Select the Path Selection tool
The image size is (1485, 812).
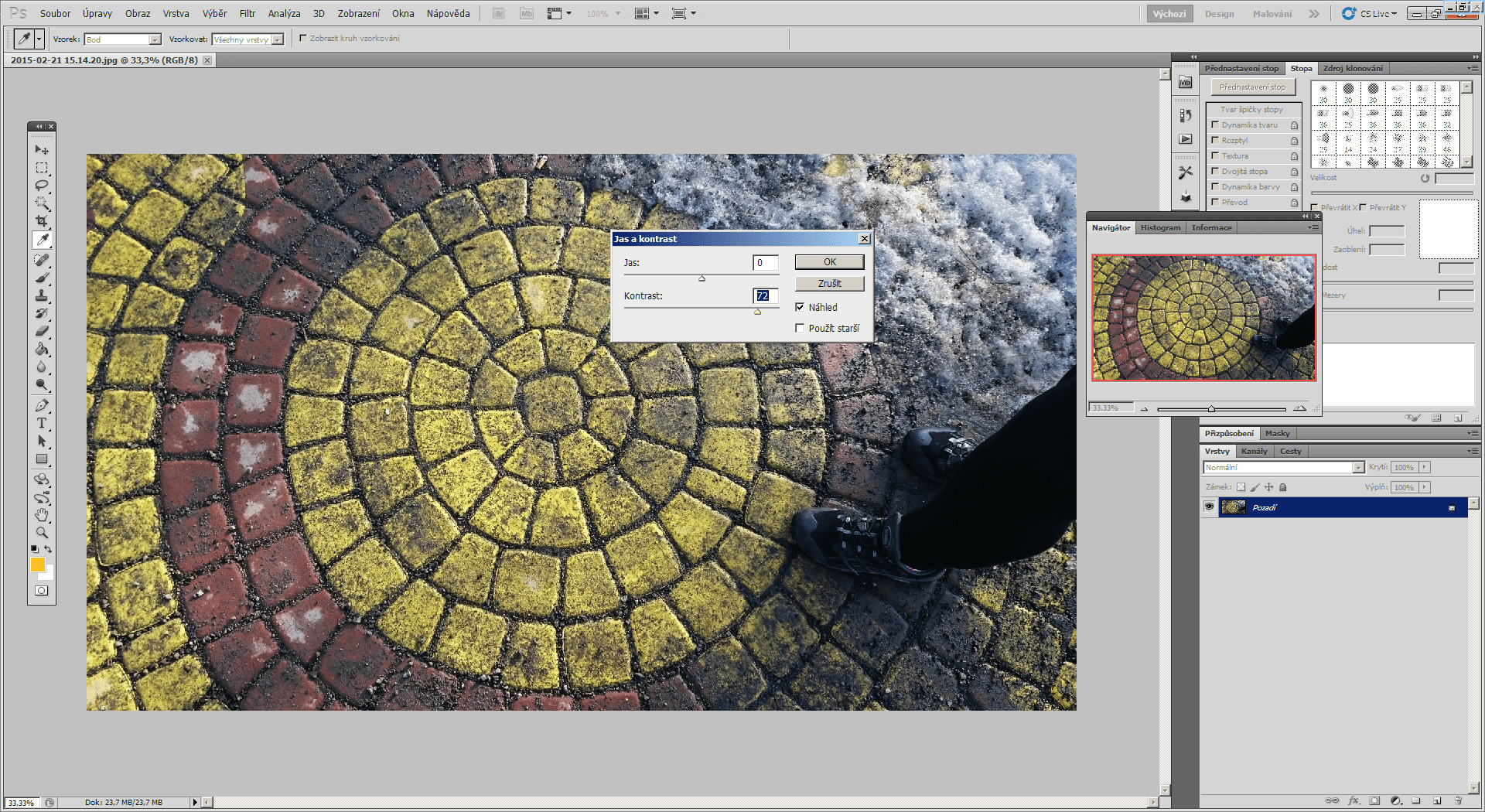pos(42,442)
